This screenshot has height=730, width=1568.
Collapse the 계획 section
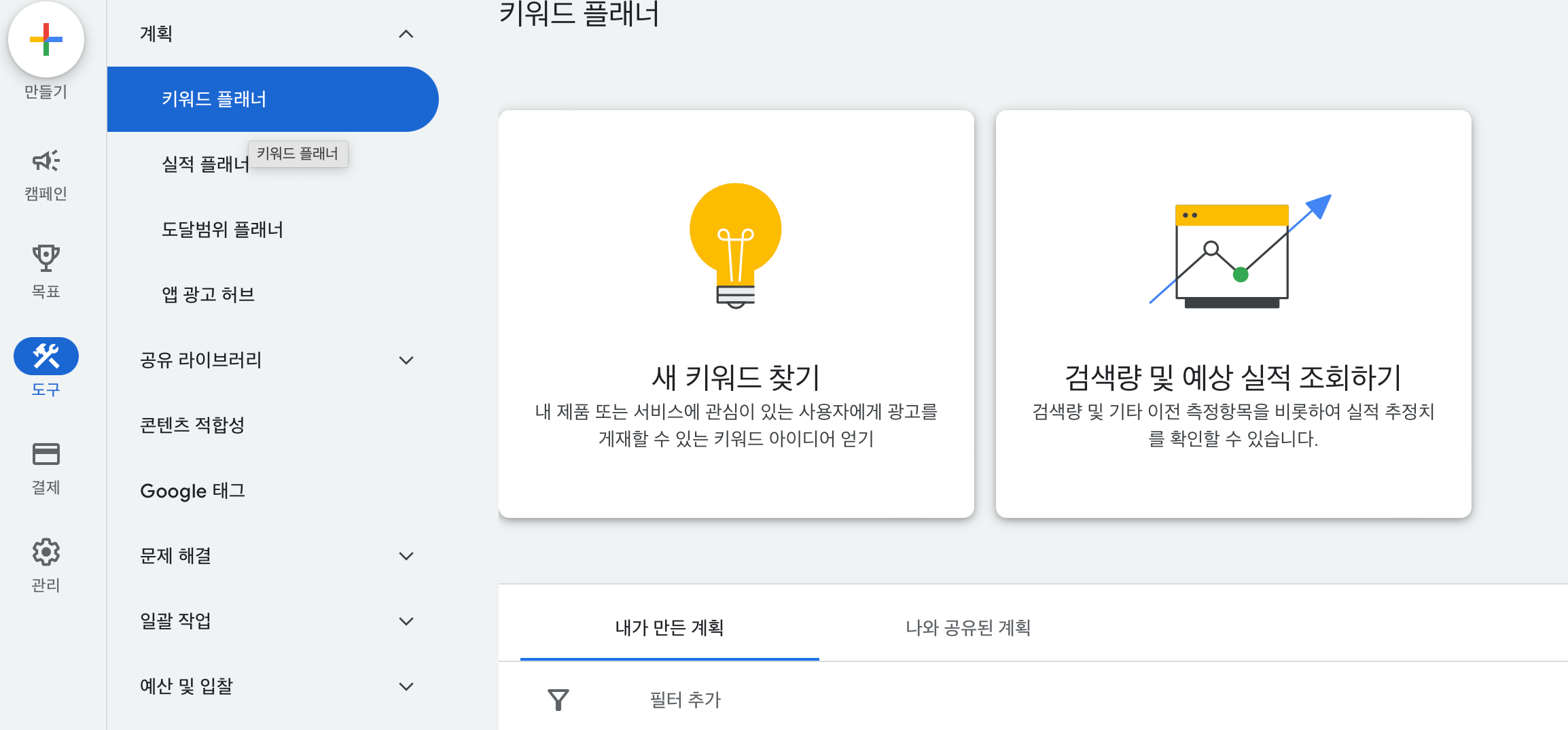pyautogui.click(x=406, y=33)
